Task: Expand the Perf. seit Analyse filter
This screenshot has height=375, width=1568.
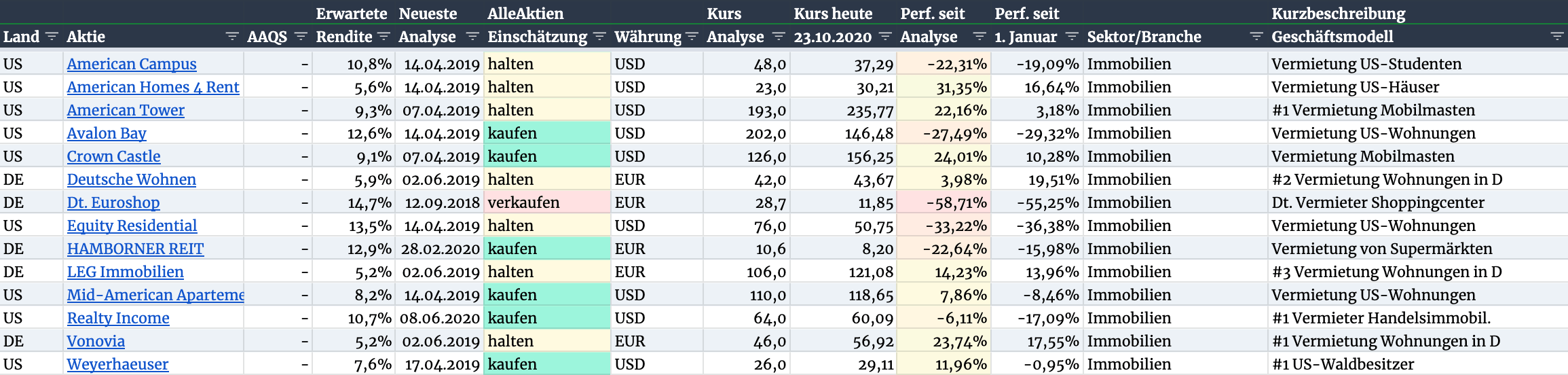Action: click(x=979, y=37)
